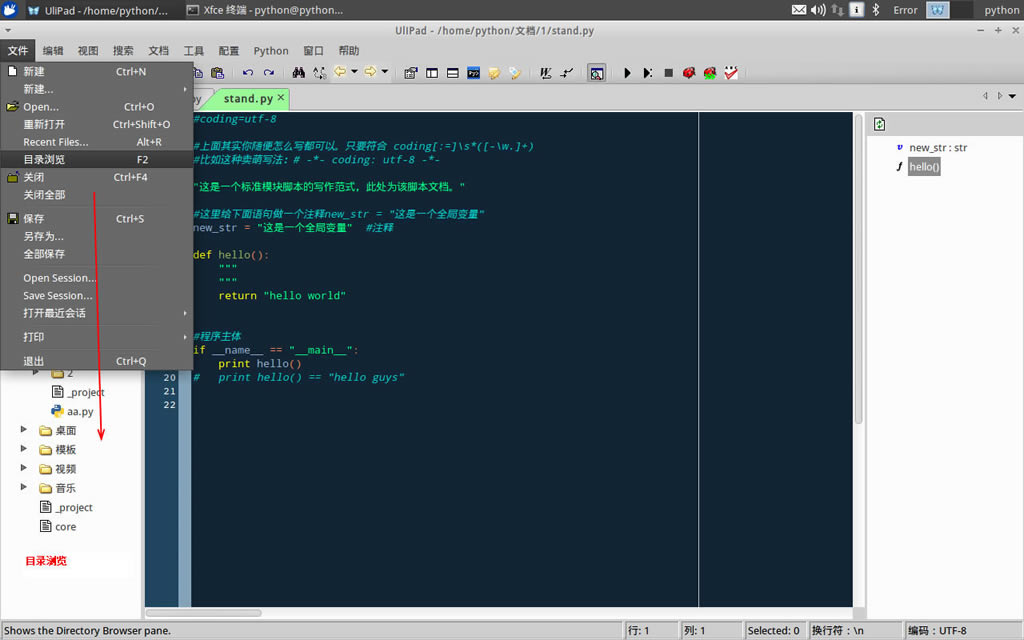The width and height of the screenshot is (1024, 640).
Task: Open the dropdown arrow beside the forward arrow
Action: pyautogui.click(x=385, y=72)
